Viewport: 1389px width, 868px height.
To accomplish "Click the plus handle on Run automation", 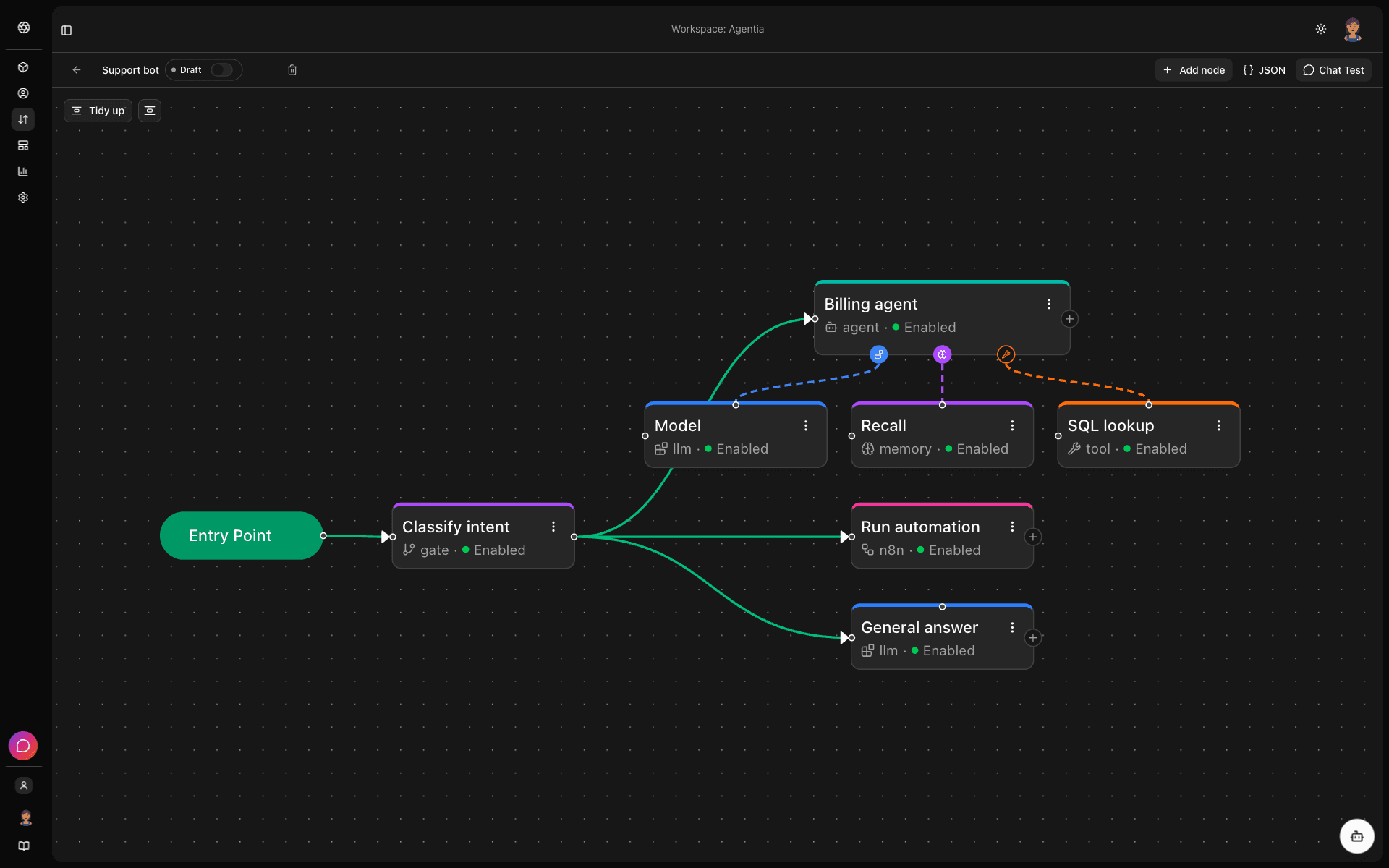I will click(x=1033, y=537).
